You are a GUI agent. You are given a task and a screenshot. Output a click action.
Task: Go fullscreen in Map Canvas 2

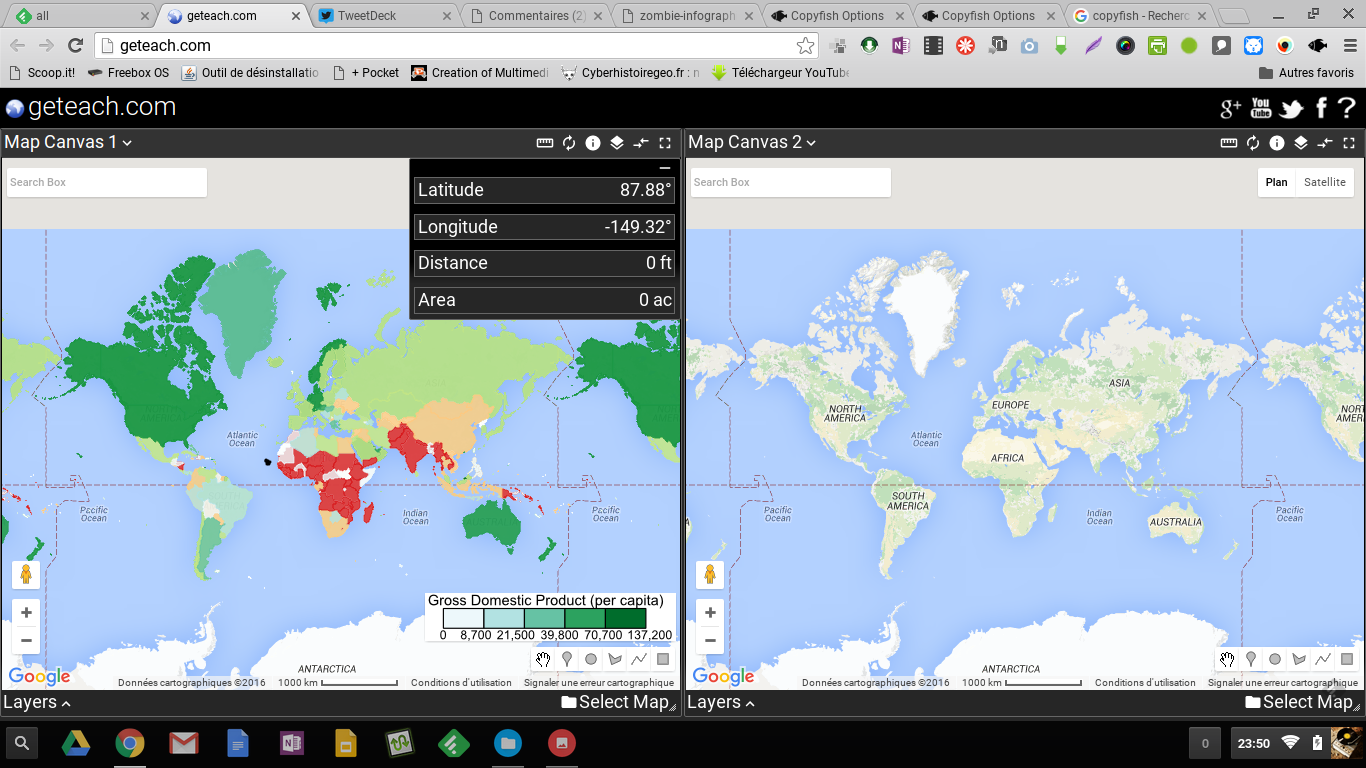1349,143
